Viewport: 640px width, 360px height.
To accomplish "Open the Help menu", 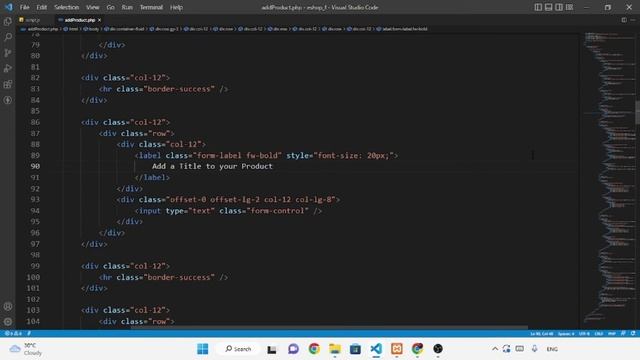I will 176,7.
